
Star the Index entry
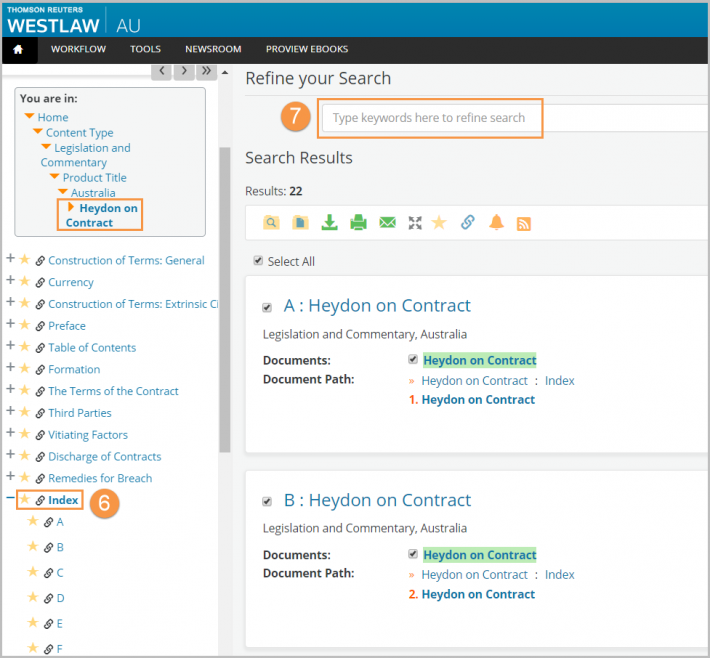(x=24, y=499)
